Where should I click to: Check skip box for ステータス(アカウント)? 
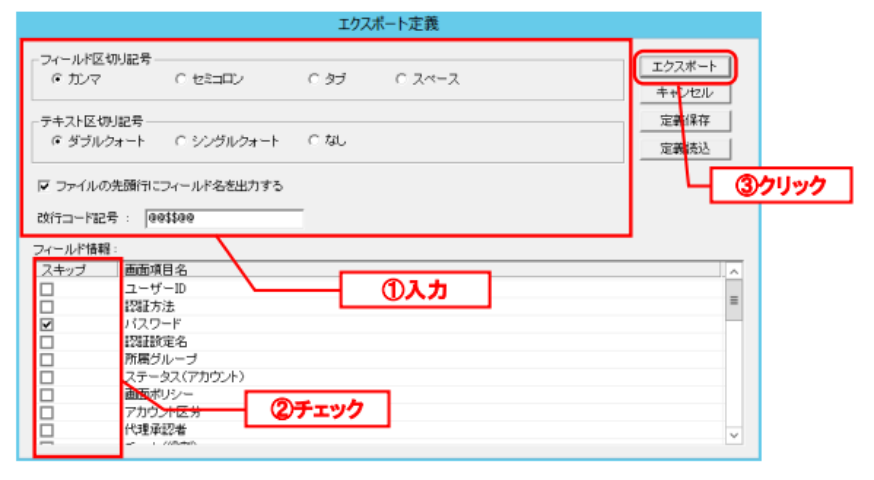click(47, 377)
